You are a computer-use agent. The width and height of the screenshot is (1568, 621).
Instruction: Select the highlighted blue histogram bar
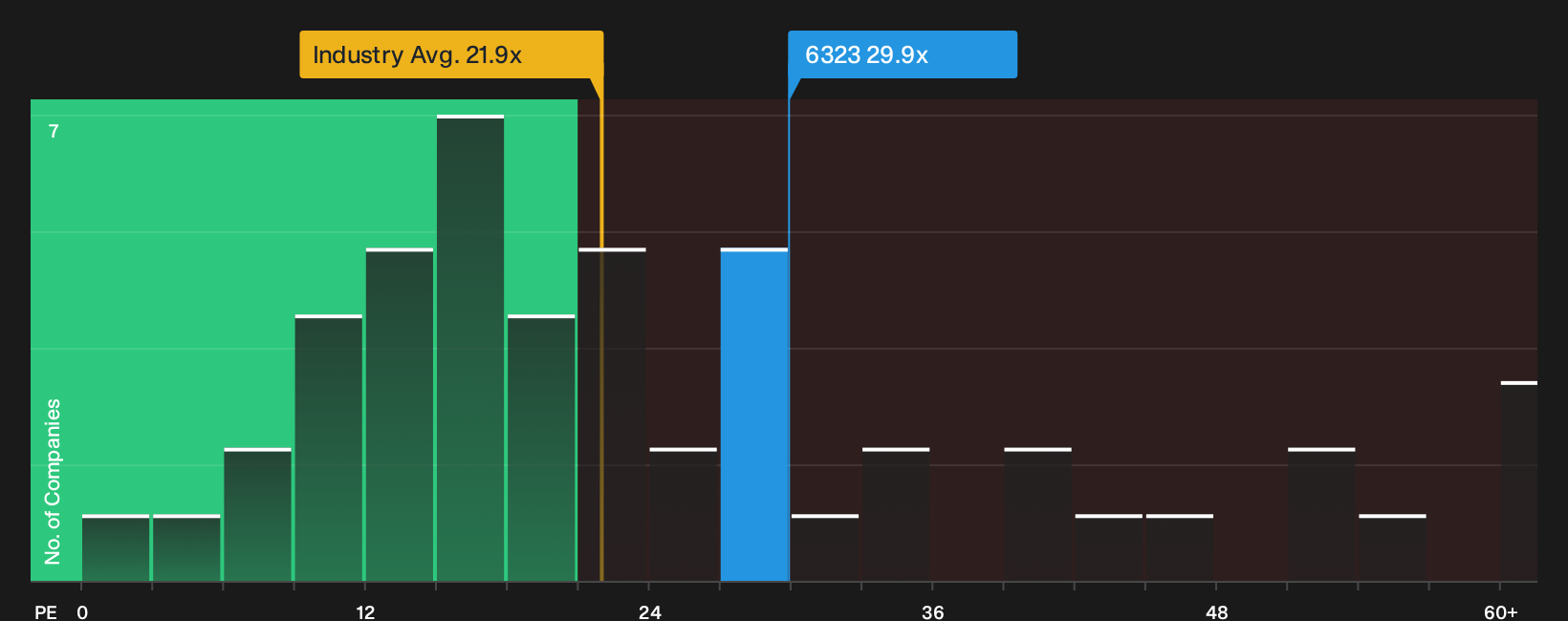pyautogui.click(x=754, y=415)
